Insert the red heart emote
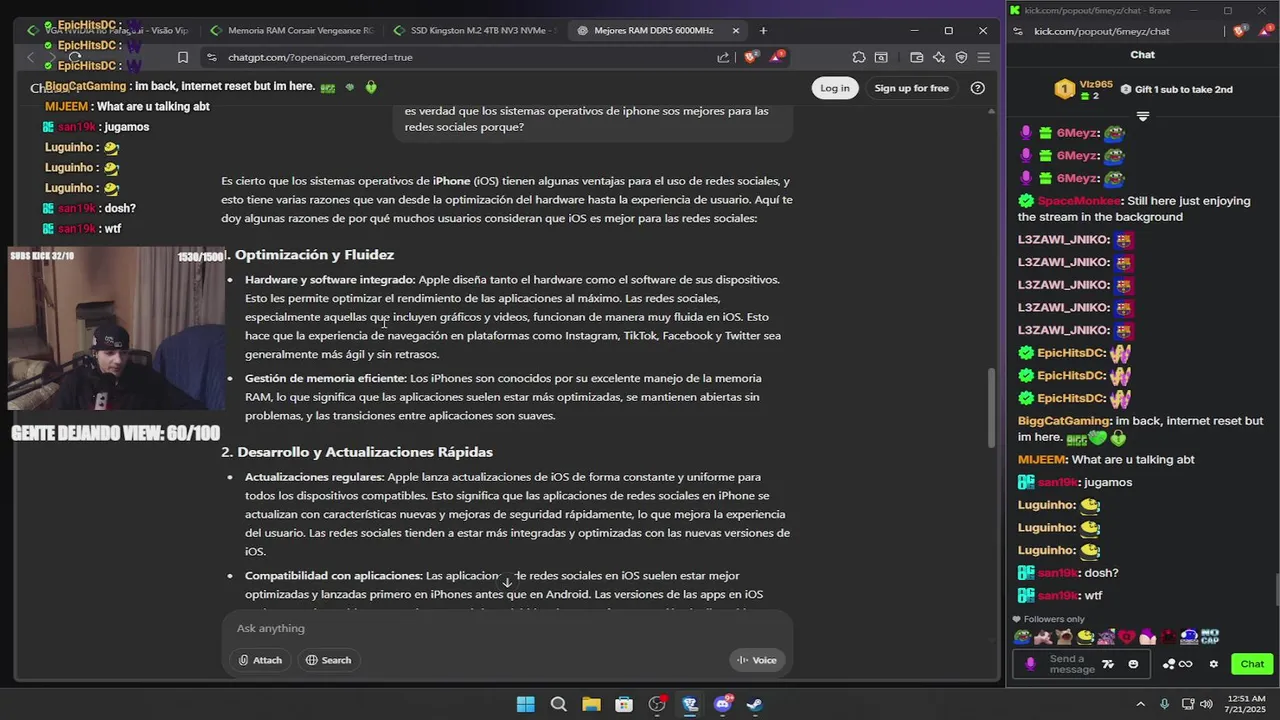The width and height of the screenshot is (1280, 720). pos(1127,637)
